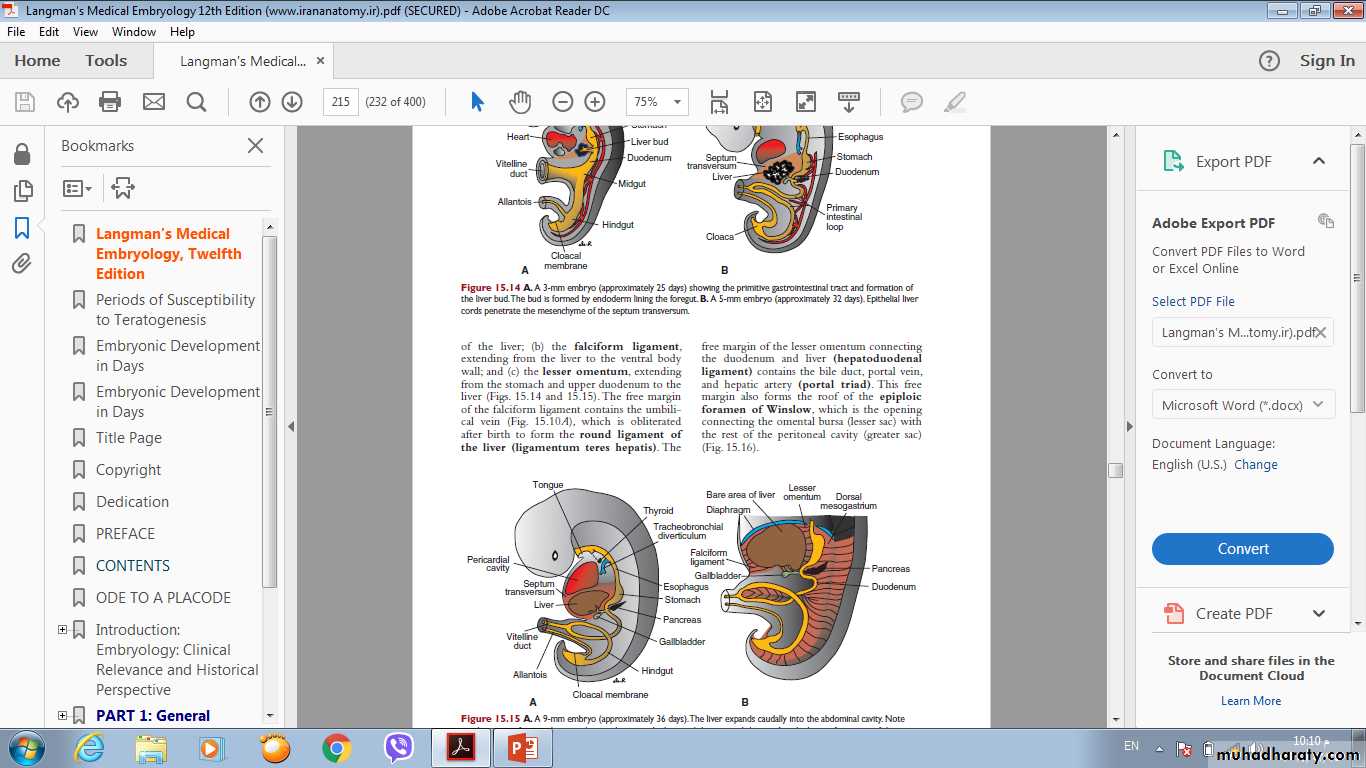This screenshot has height=768, width=1366.
Task: Open the Attachments paperclip panel
Action: coord(22,264)
